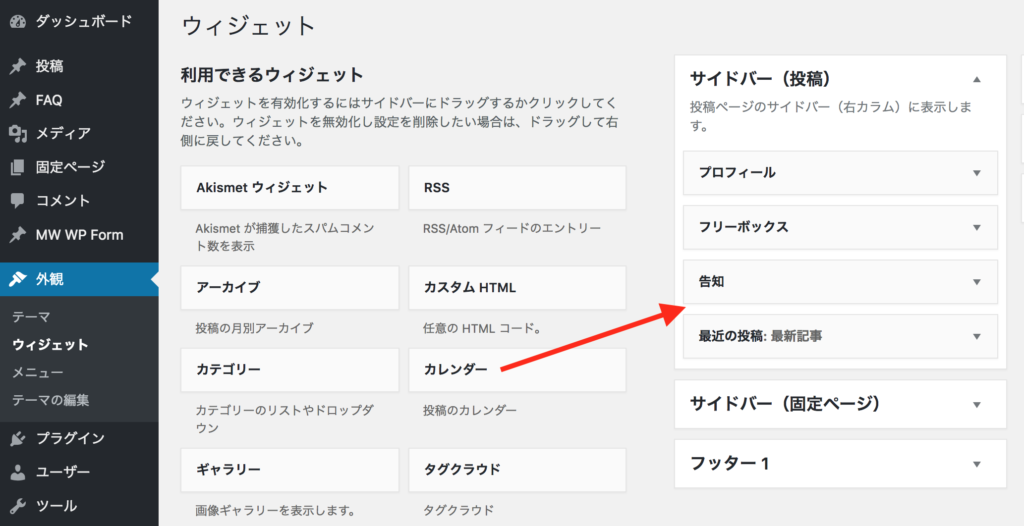1024x526 pixels.
Task: Expand the フリーボックス widget arrow
Action: (x=977, y=227)
